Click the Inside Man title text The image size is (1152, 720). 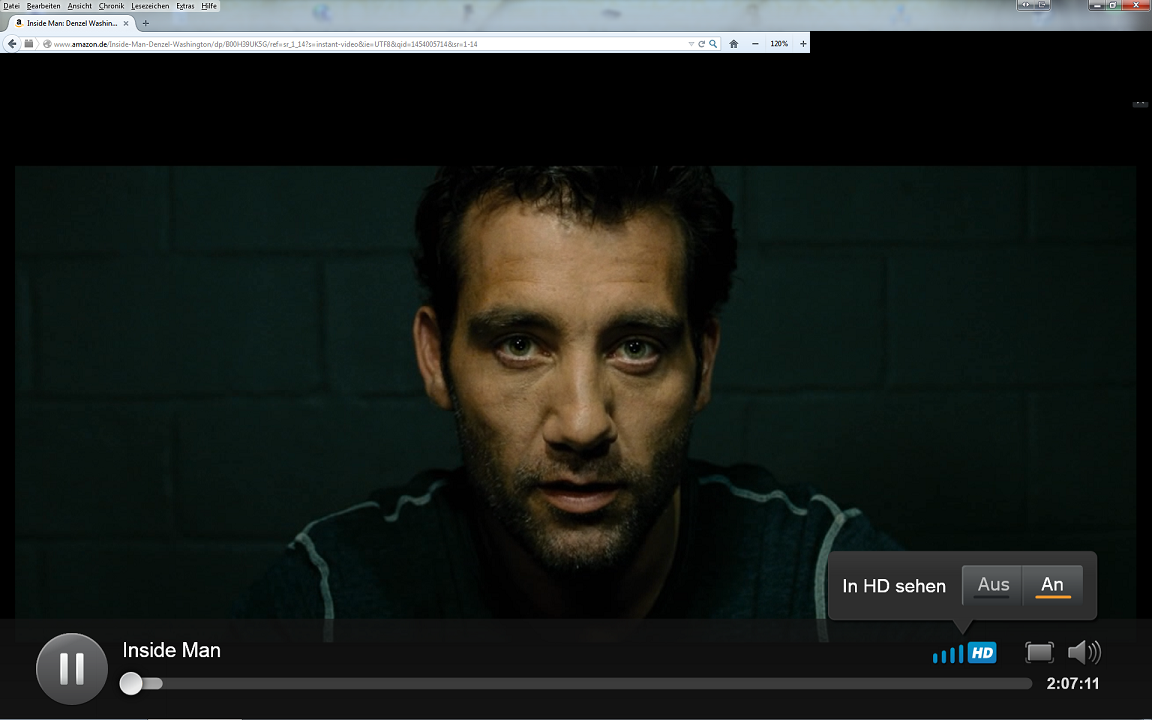171,650
